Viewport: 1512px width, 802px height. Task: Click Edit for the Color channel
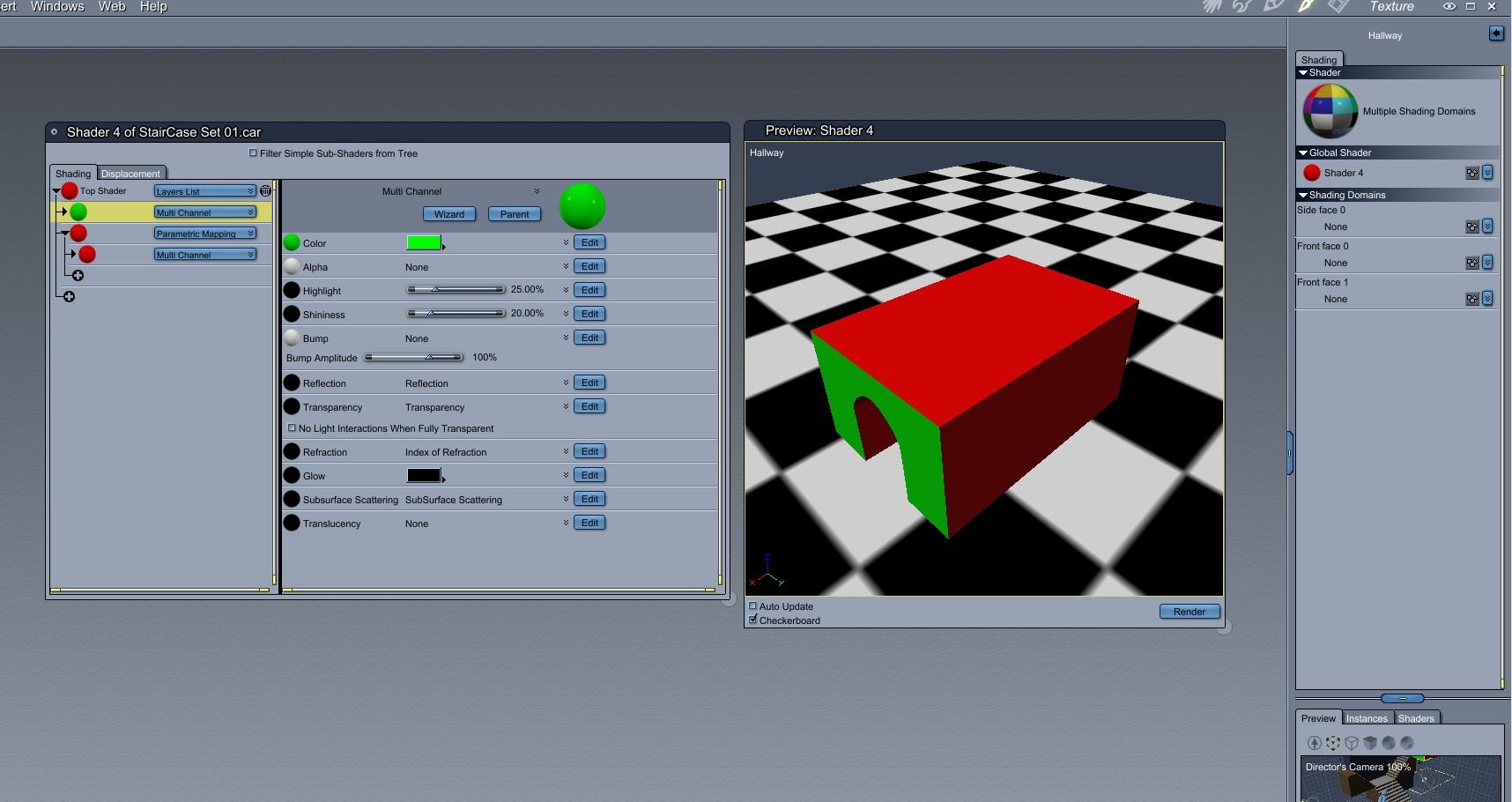coord(589,242)
